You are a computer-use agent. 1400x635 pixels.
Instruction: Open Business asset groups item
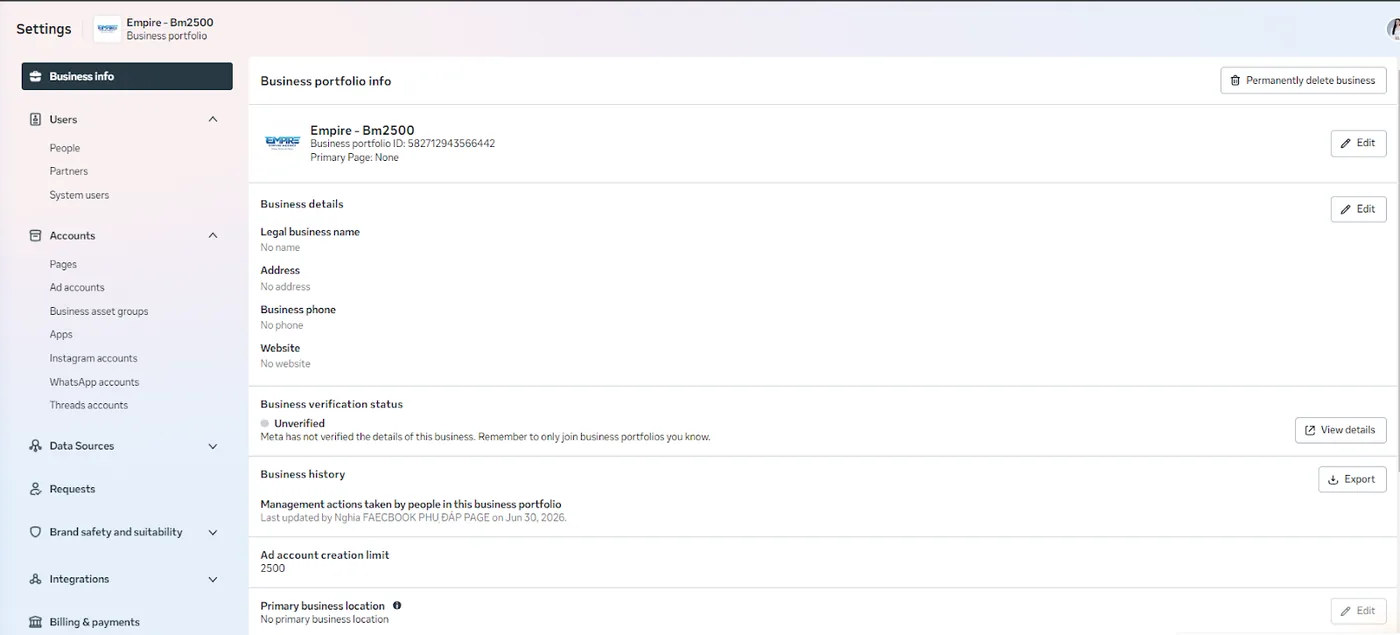point(99,311)
